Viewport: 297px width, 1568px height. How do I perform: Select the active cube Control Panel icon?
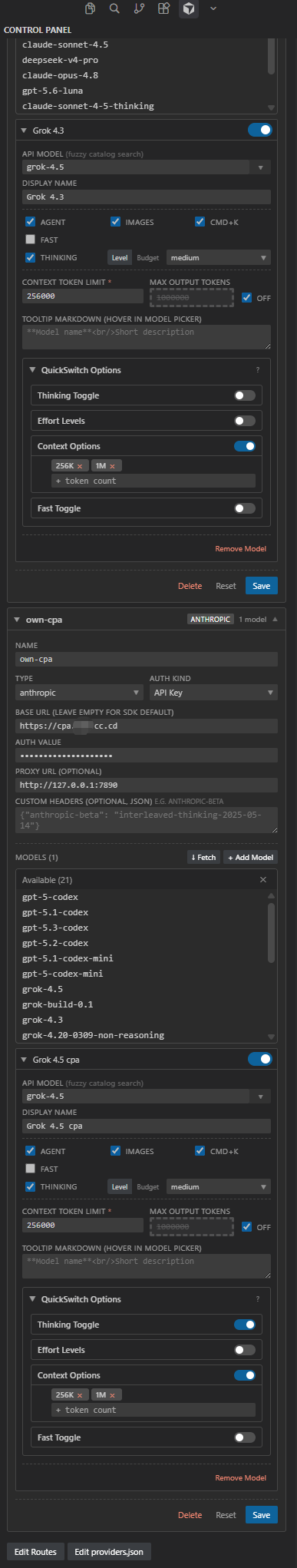(188, 8)
